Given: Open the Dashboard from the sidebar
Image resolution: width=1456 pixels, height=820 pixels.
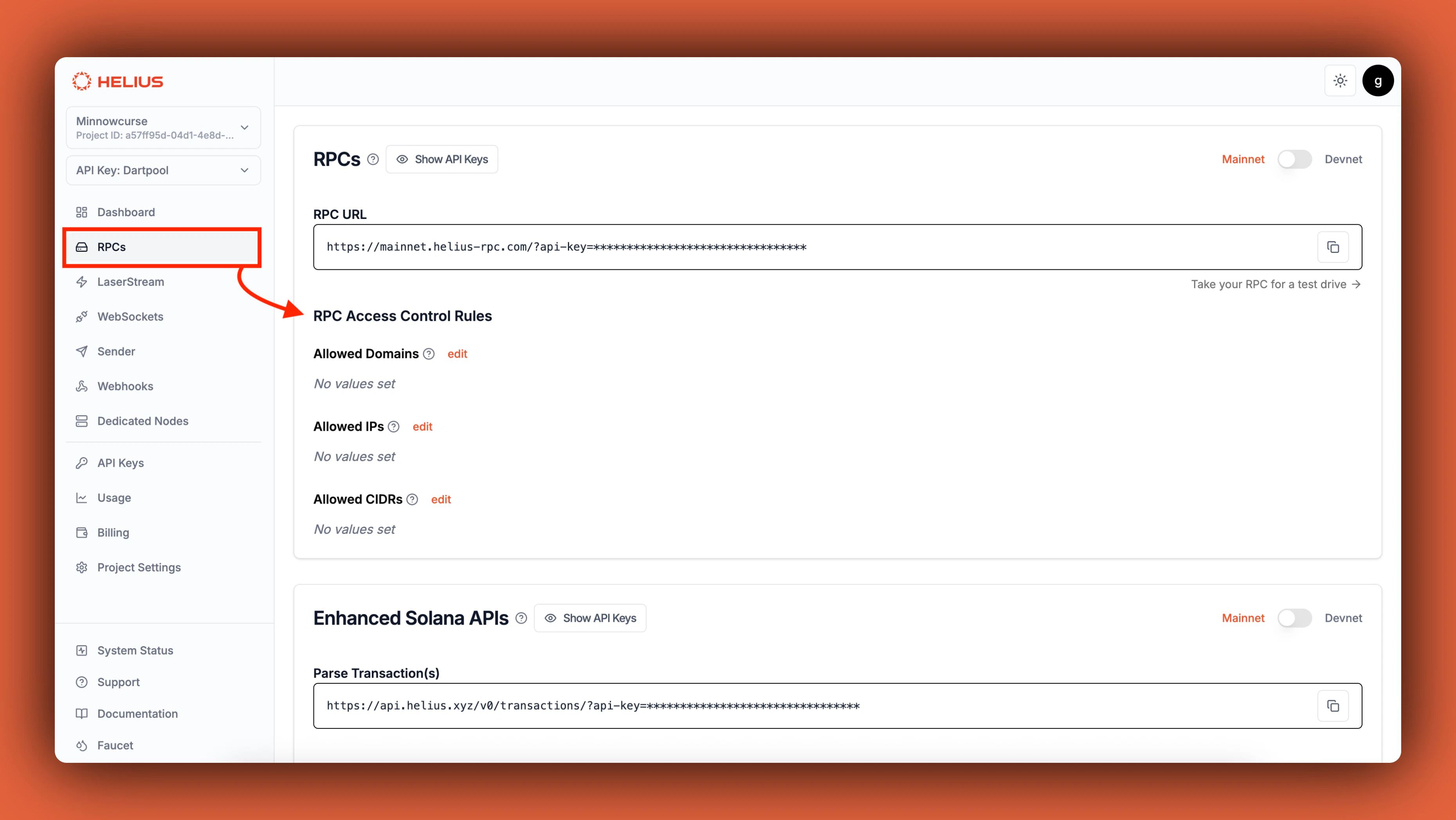Looking at the screenshot, I should 126,212.
